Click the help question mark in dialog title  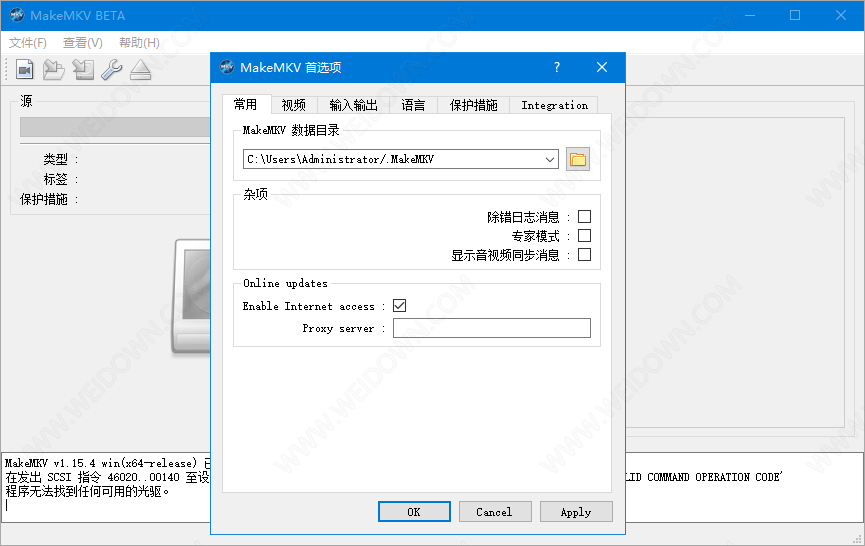(557, 67)
